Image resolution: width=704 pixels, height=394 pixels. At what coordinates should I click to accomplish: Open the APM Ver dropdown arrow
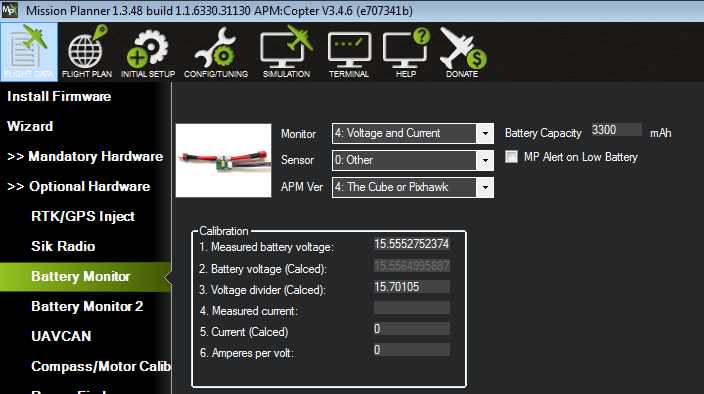pos(485,187)
